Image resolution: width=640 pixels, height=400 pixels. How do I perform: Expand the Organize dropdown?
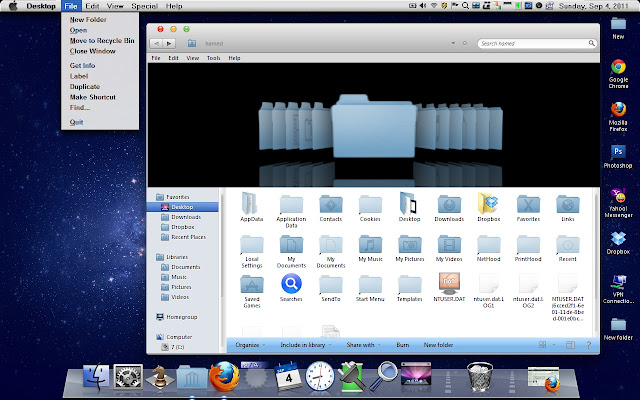pos(250,344)
